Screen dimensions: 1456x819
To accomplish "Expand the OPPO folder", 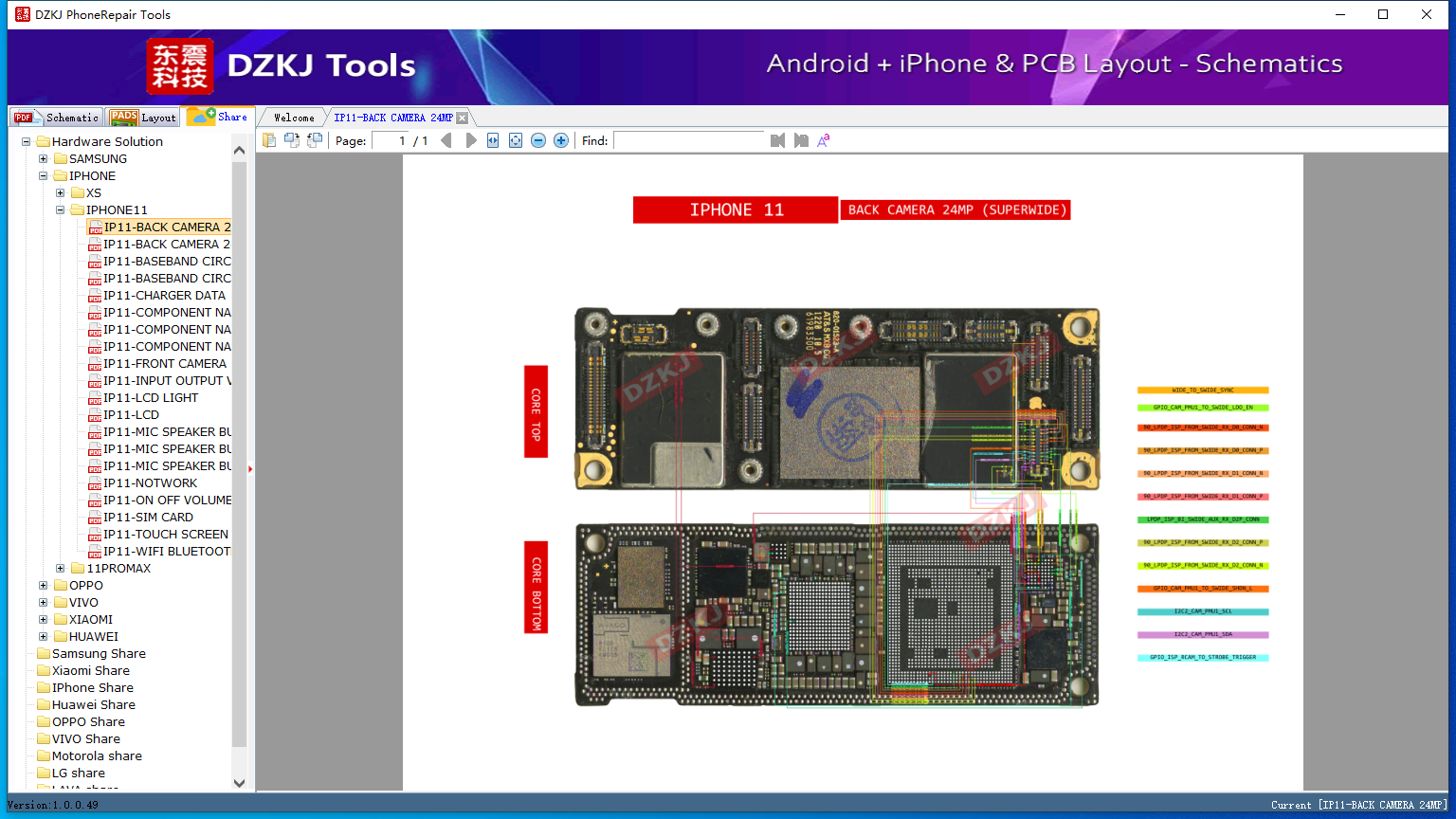I will [x=44, y=586].
